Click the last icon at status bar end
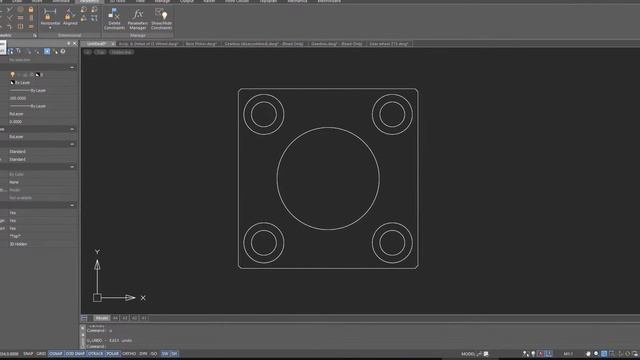The image size is (640, 360). [x=635, y=354]
